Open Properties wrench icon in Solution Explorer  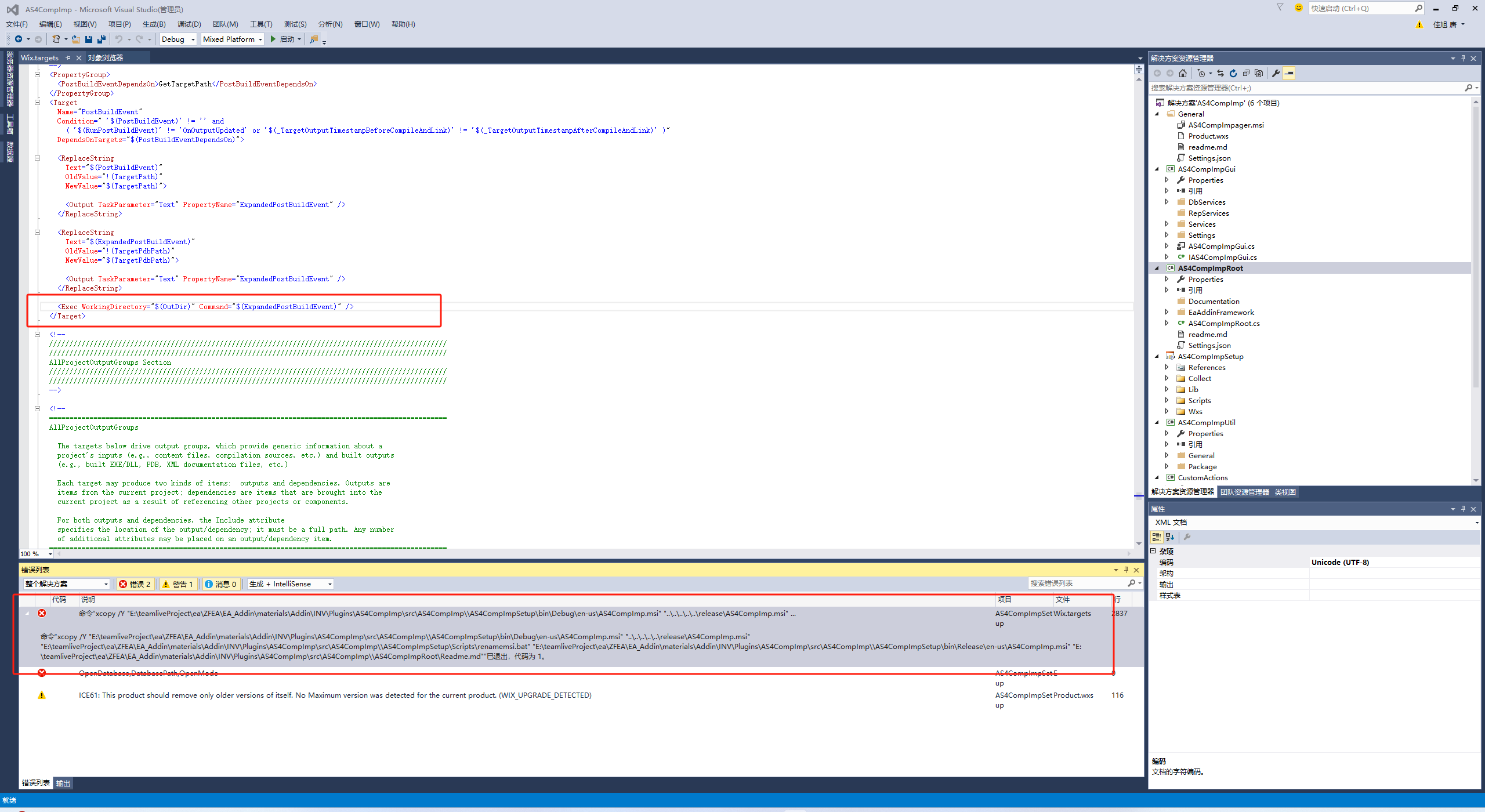(x=1276, y=73)
